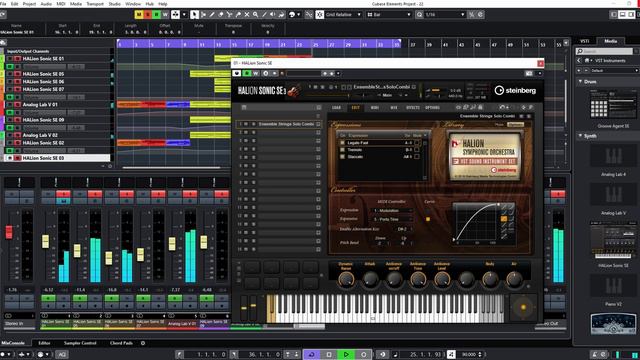Open the Edit menu
640x360 pixels.
click(15, 4)
